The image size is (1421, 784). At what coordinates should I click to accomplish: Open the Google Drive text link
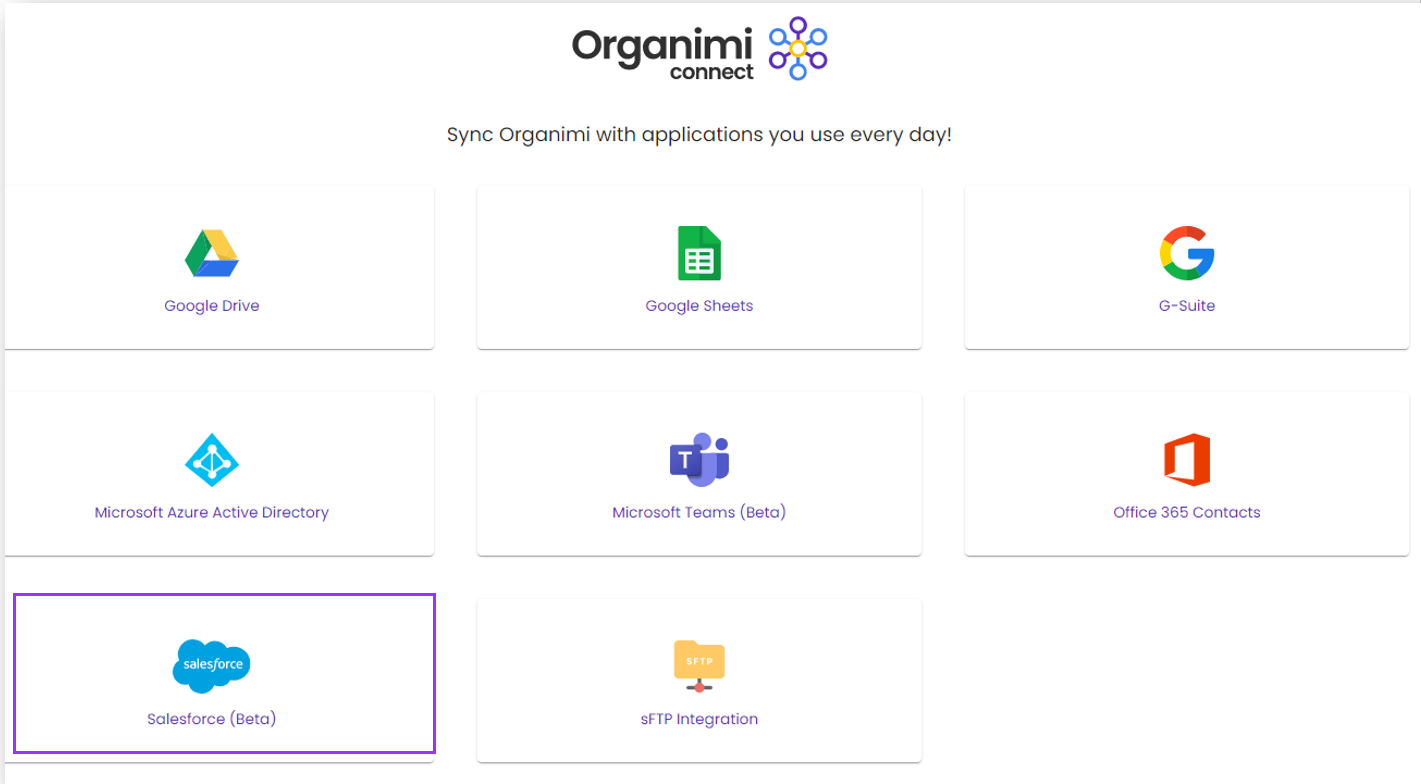coord(211,306)
